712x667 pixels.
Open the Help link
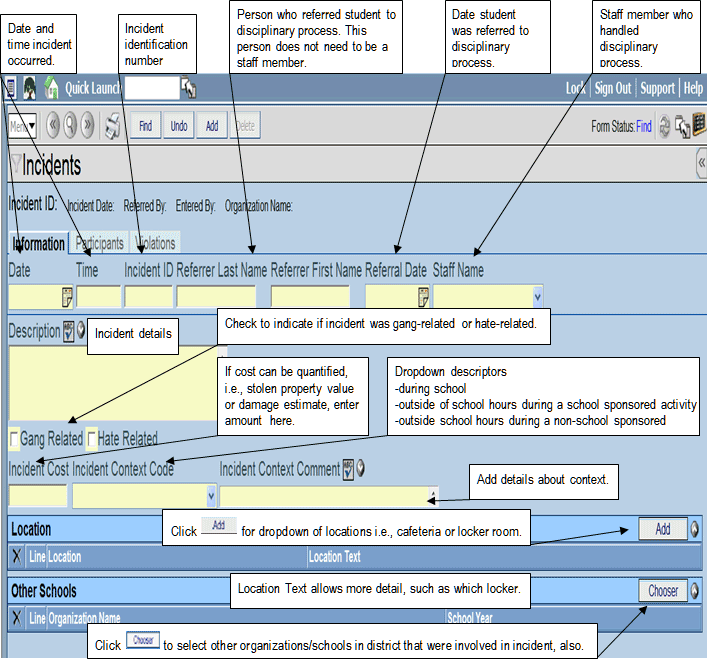tap(693, 88)
